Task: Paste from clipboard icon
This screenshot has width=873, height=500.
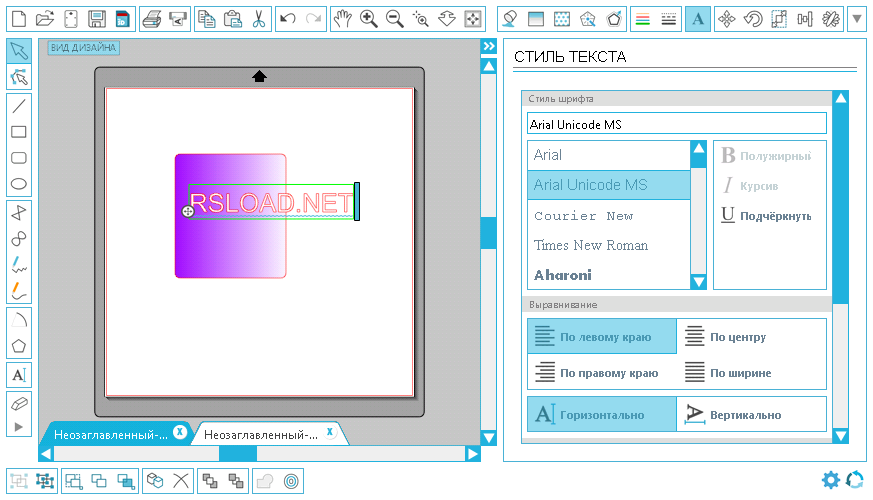Action: tap(232, 19)
